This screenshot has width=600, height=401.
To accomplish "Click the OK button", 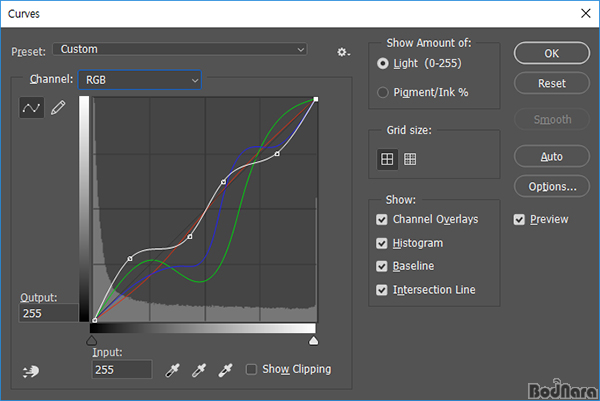I will 551,53.
